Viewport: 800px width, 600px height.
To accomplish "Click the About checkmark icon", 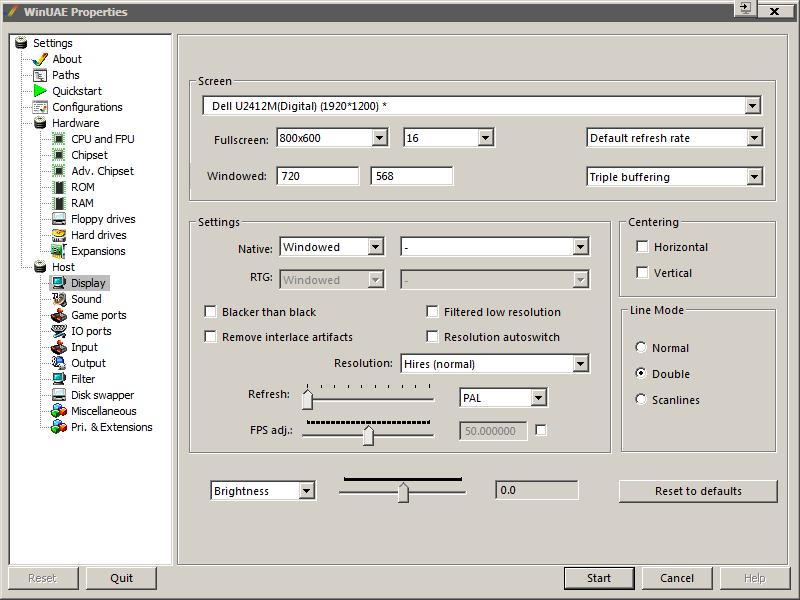I will click(40, 59).
